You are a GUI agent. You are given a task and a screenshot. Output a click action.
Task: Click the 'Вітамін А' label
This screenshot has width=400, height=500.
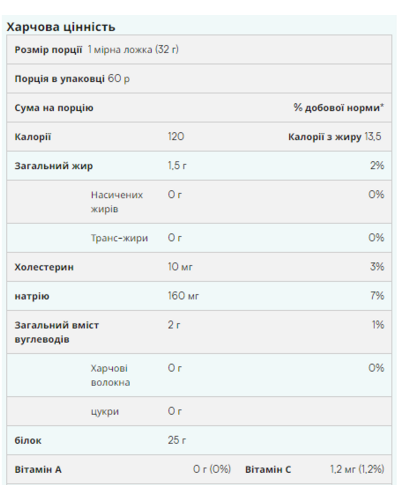(x=38, y=470)
